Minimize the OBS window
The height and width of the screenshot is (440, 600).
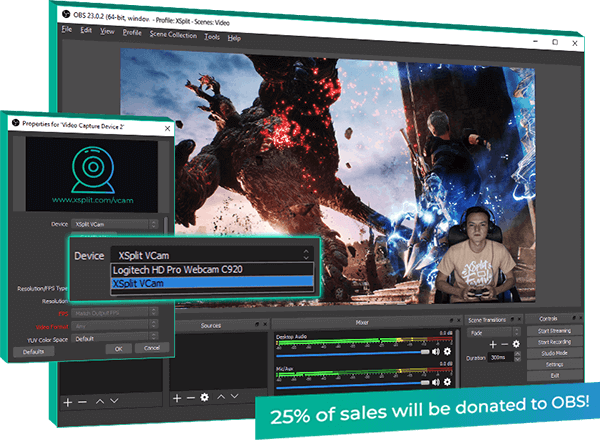(536, 41)
